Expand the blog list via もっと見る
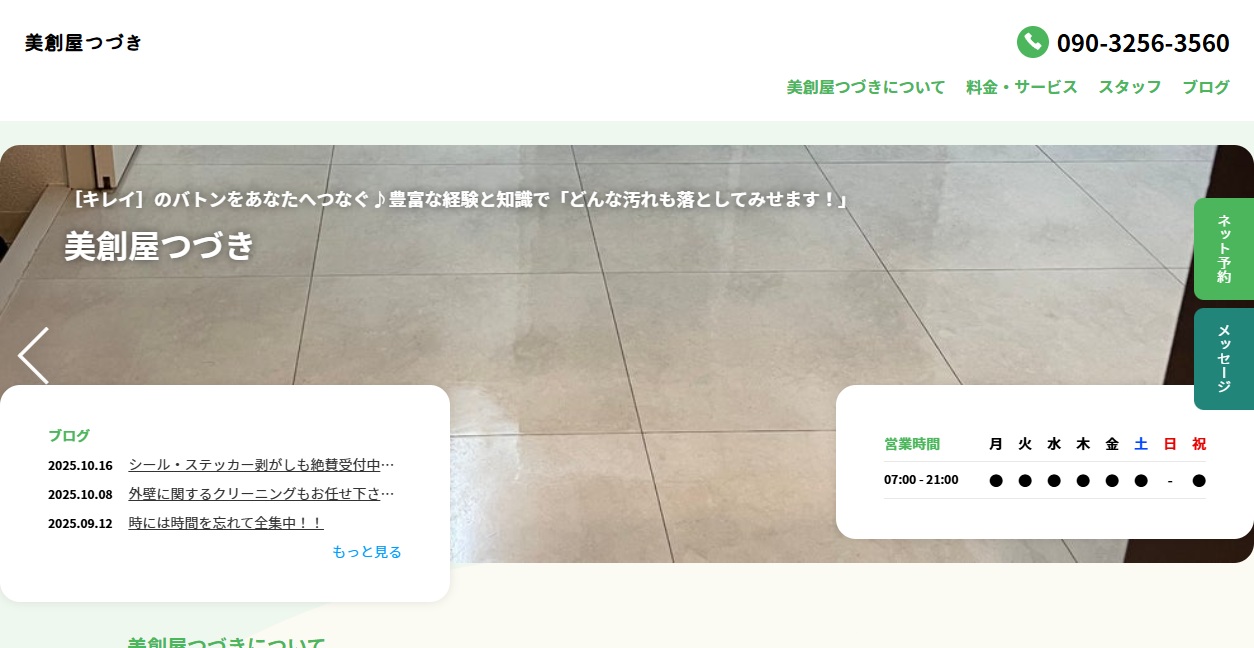Viewport: 1254px width, 648px height. pyautogui.click(x=366, y=552)
